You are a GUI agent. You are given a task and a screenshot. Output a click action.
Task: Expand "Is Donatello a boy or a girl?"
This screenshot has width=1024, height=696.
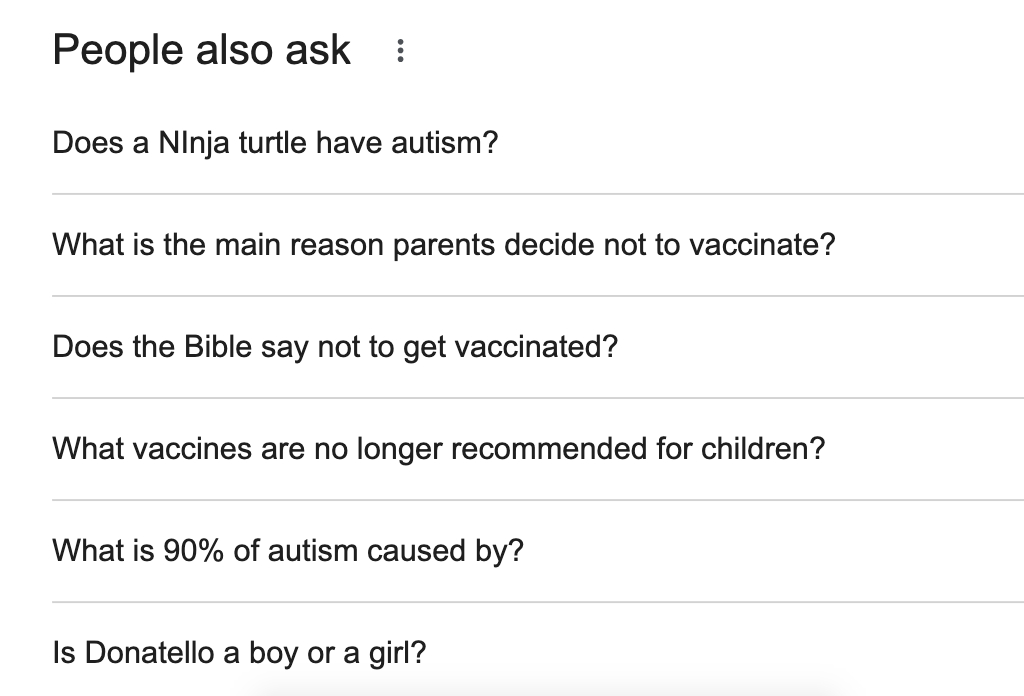[x=239, y=653]
